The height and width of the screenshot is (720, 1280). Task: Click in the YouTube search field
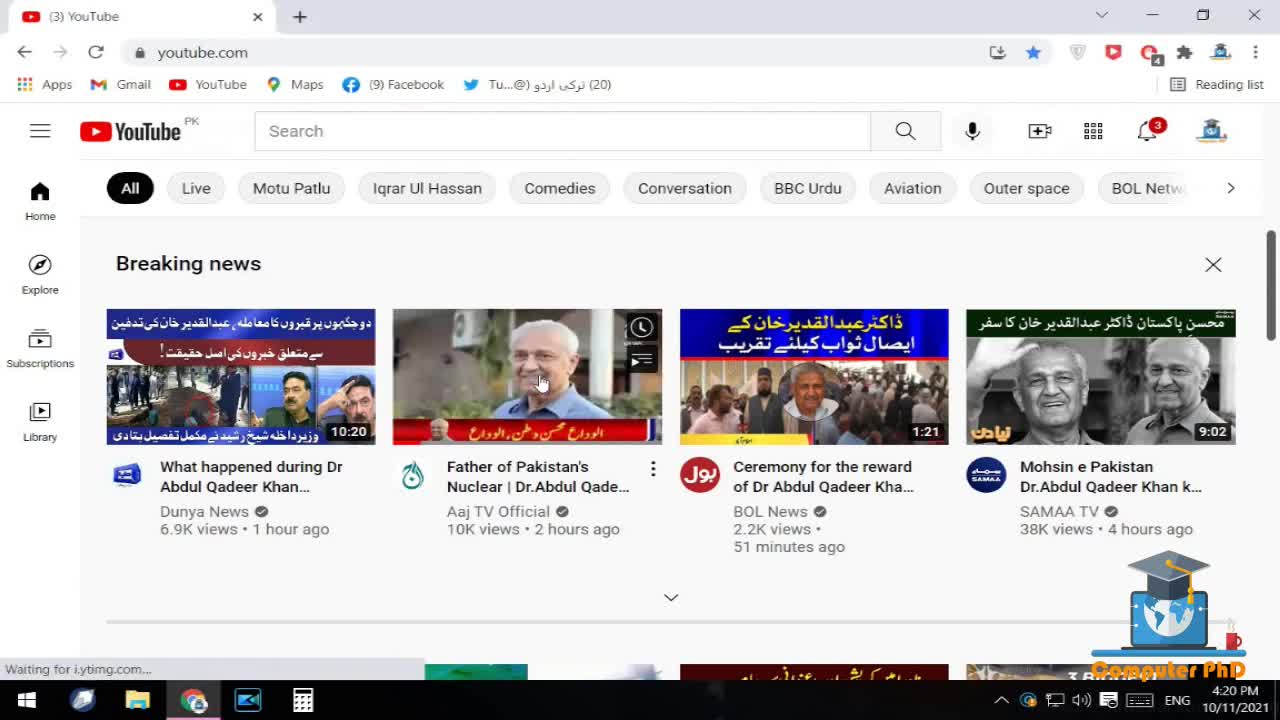(562, 131)
